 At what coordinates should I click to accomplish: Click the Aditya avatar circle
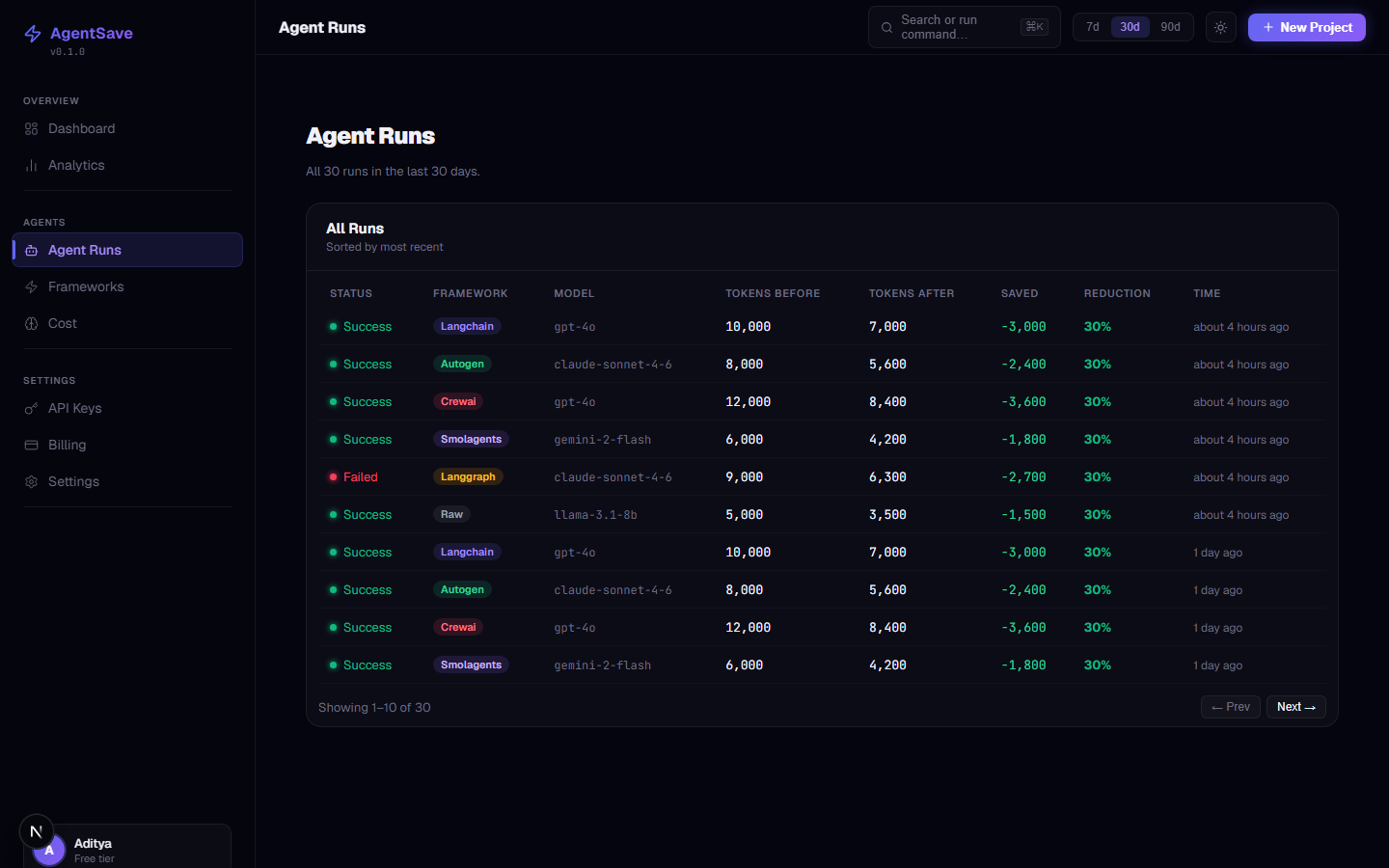[49, 851]
